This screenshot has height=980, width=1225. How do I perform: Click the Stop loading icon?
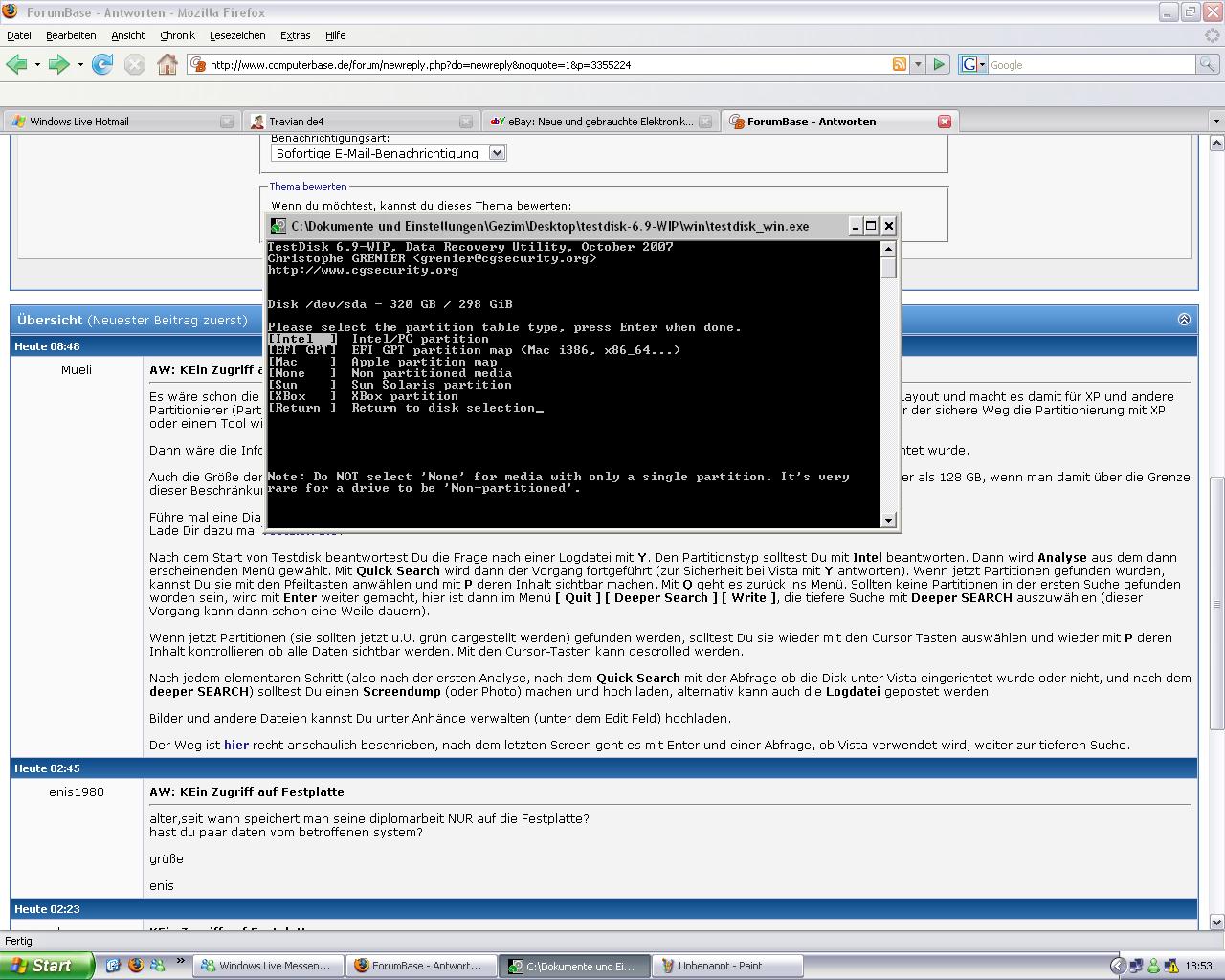(135, 64)
